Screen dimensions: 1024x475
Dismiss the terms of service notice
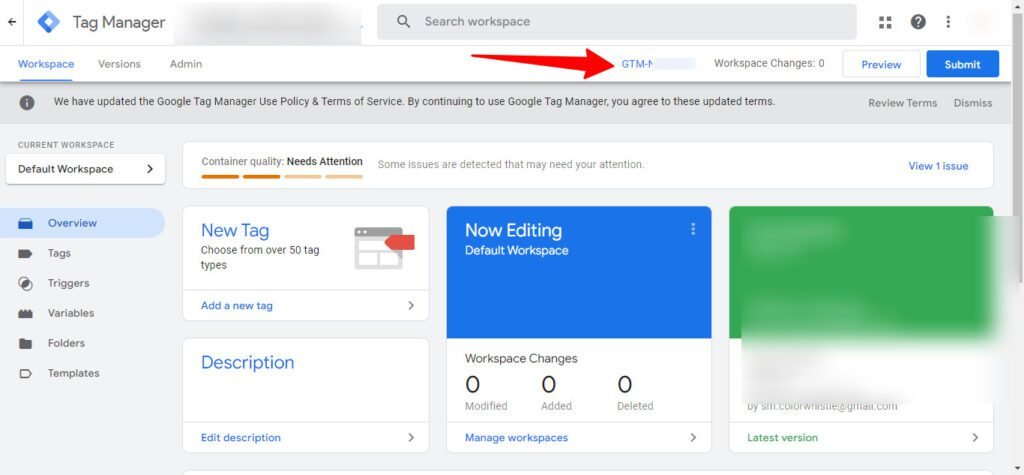click(x=972, y=103)
